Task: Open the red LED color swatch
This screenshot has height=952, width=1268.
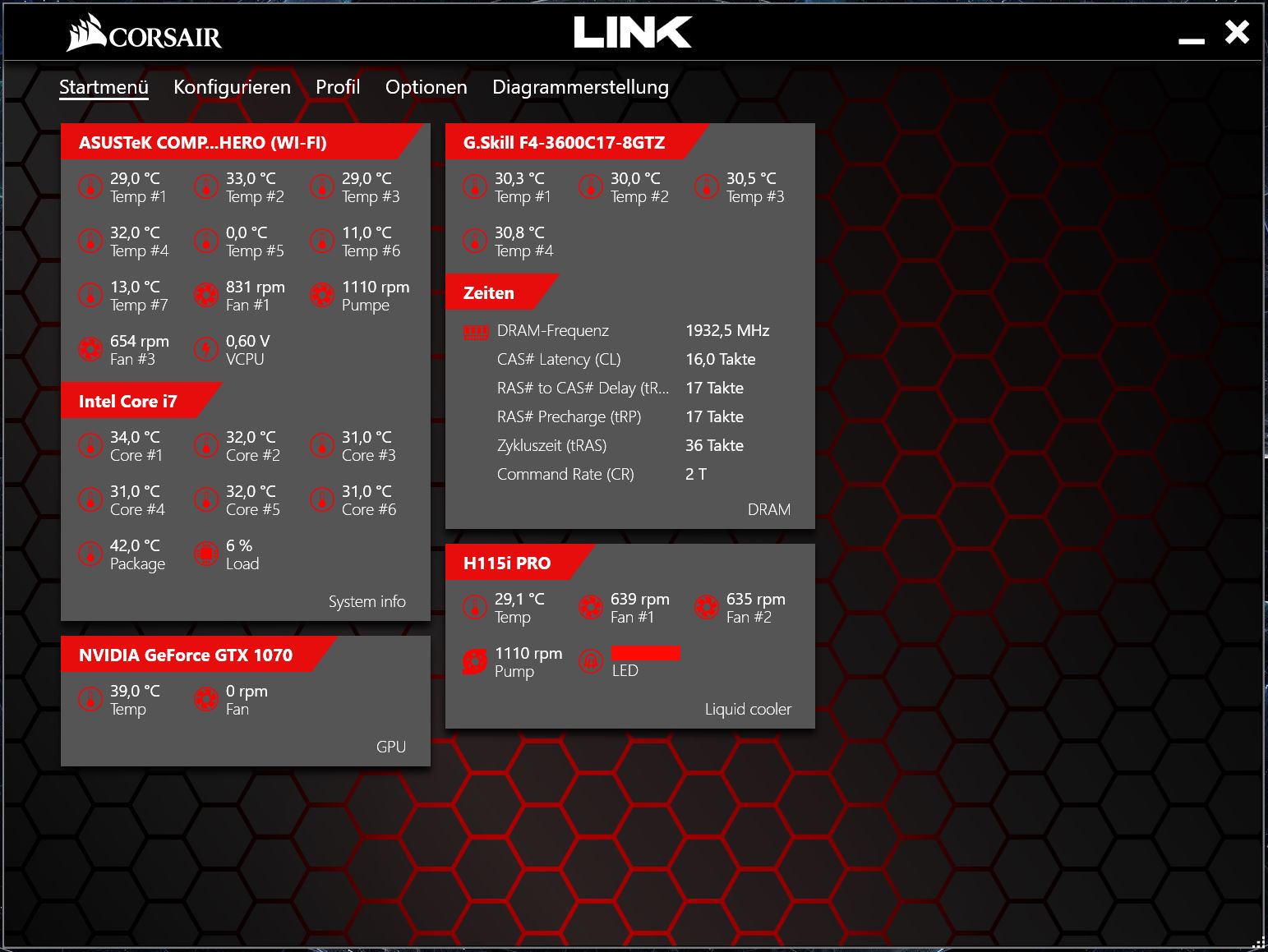Action: click(646, 653)
